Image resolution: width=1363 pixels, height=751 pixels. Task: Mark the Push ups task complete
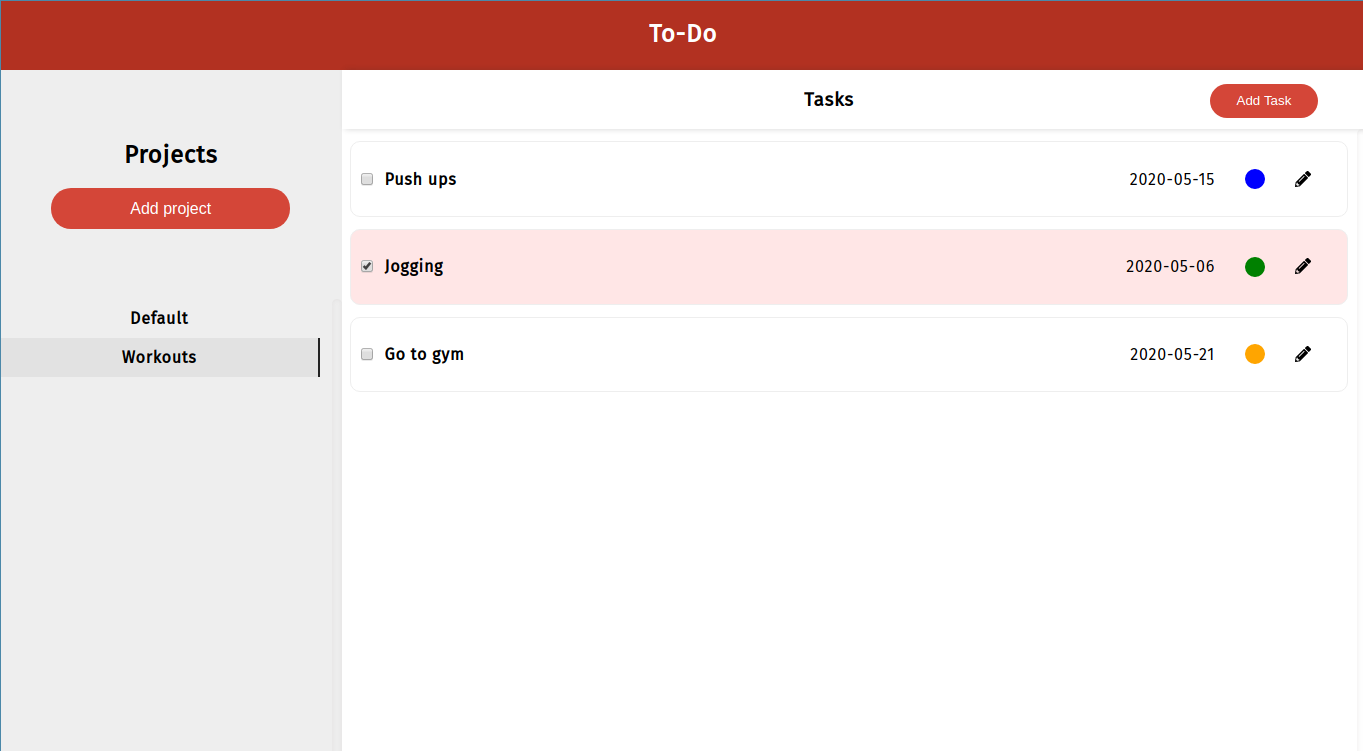point(366,178)
